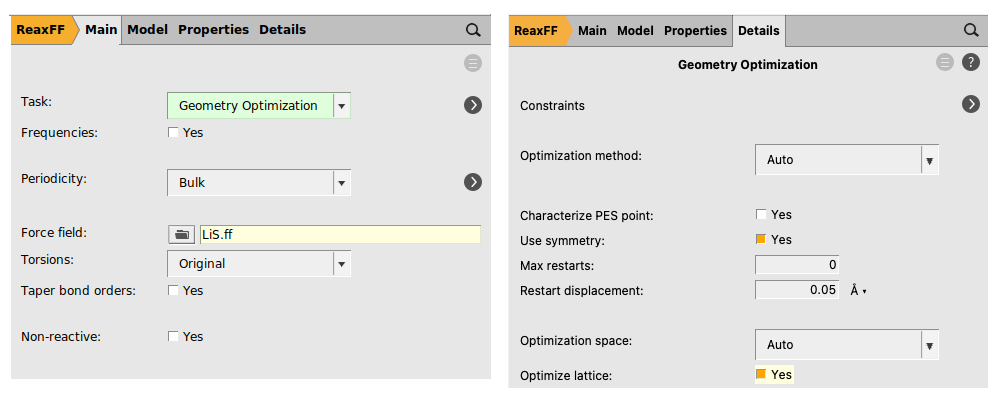Click ReaxFF engine tab in right panel
1006x401 pixels.
pos(539,30)
